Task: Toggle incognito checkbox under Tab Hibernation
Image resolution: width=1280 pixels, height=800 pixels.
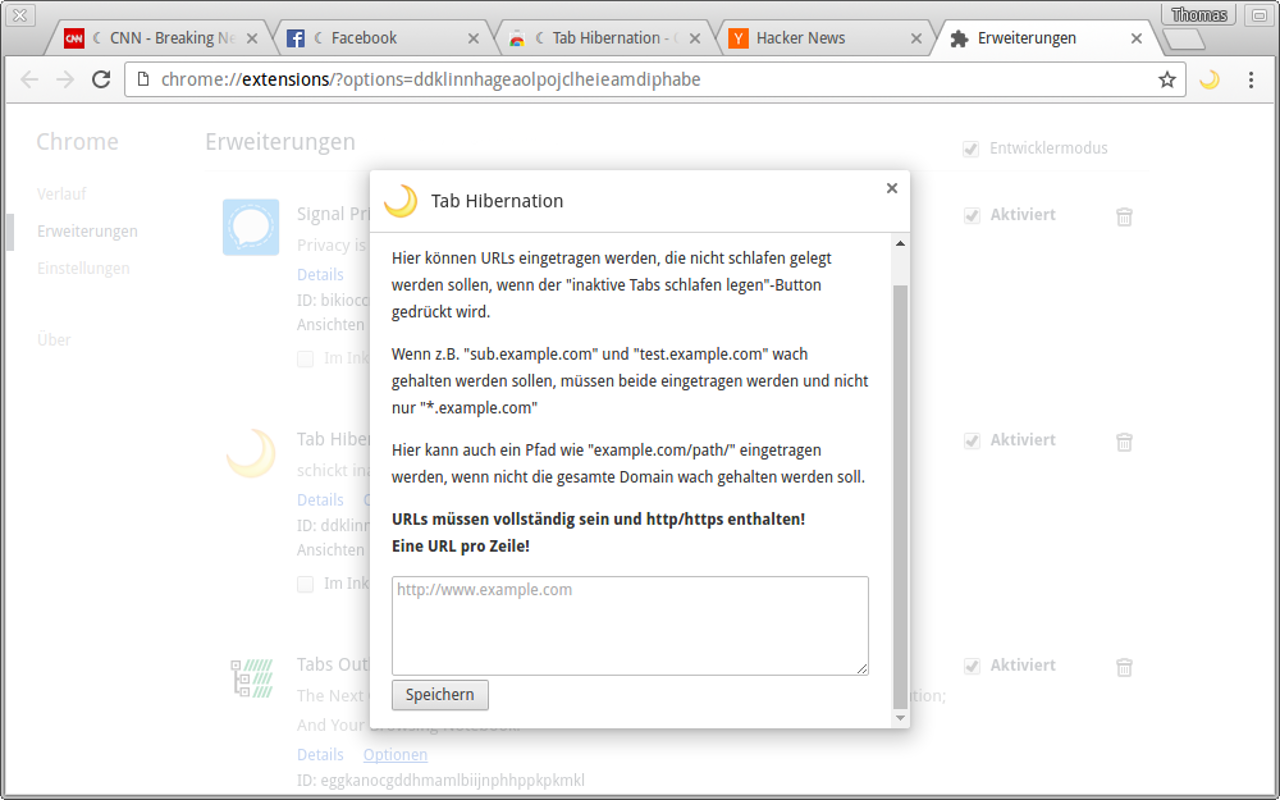Action: pos(305,584)
